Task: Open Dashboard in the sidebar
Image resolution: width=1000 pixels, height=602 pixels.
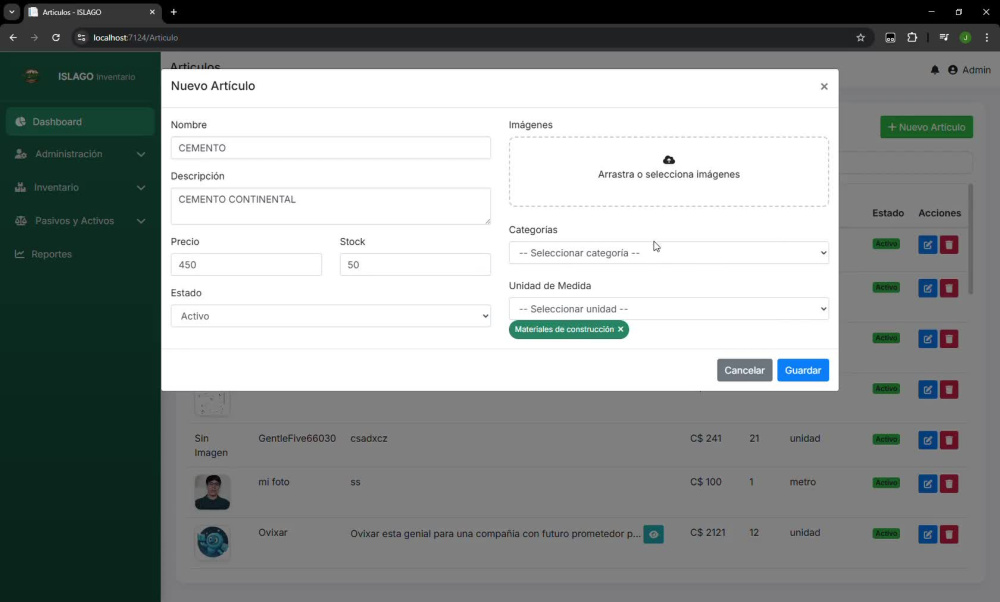Action: click(x=80, y=122)
